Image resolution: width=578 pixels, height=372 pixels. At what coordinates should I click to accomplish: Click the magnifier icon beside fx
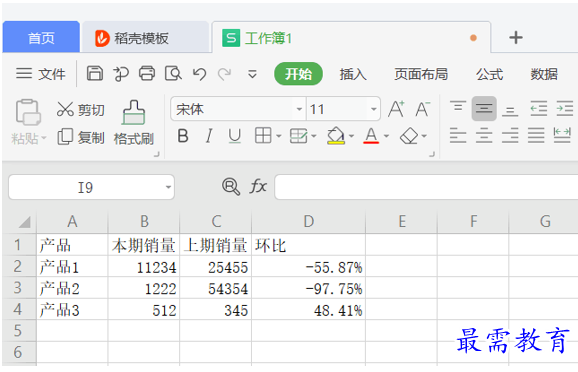tap(231, 186)
